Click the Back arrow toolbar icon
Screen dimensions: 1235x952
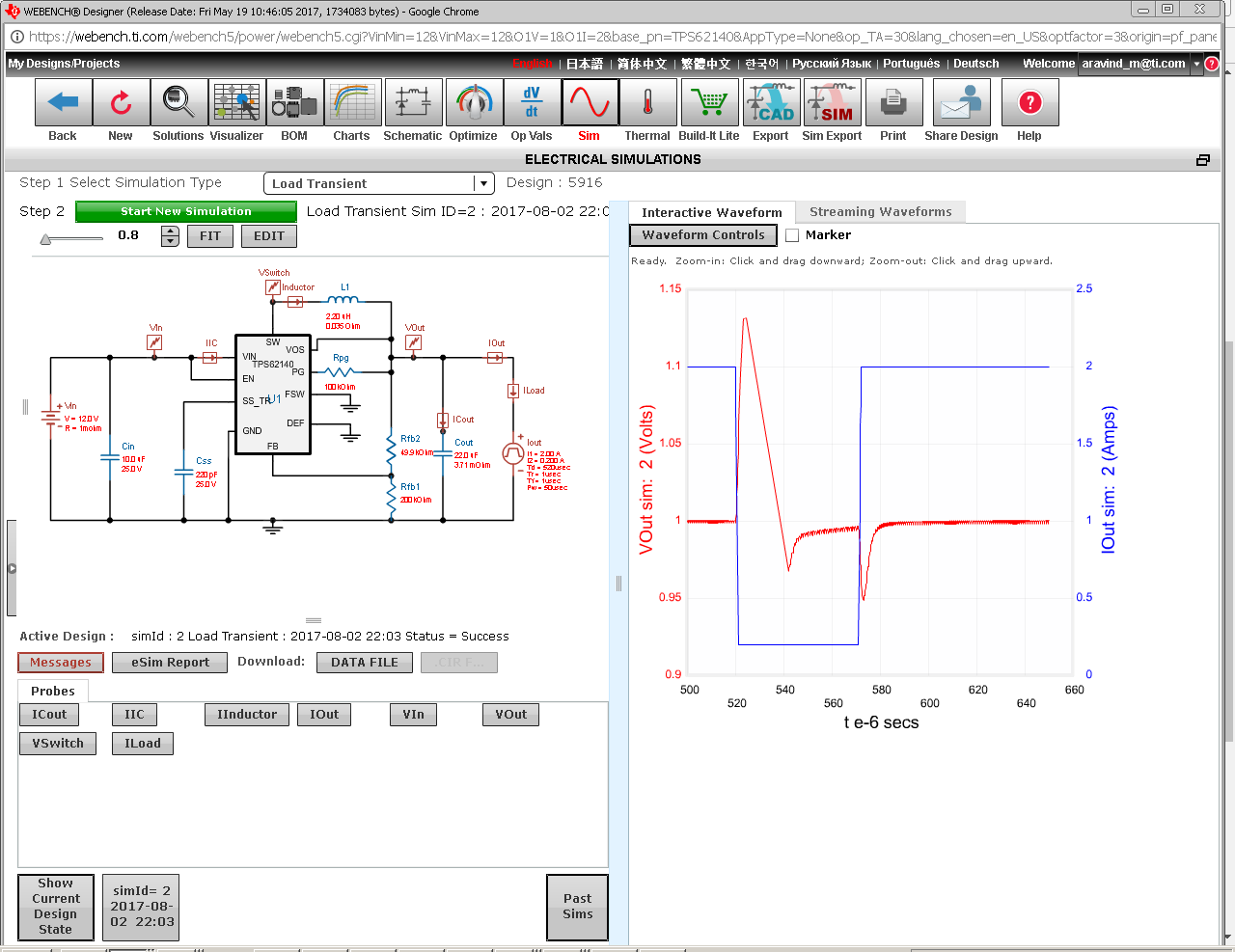pos(63,102)
